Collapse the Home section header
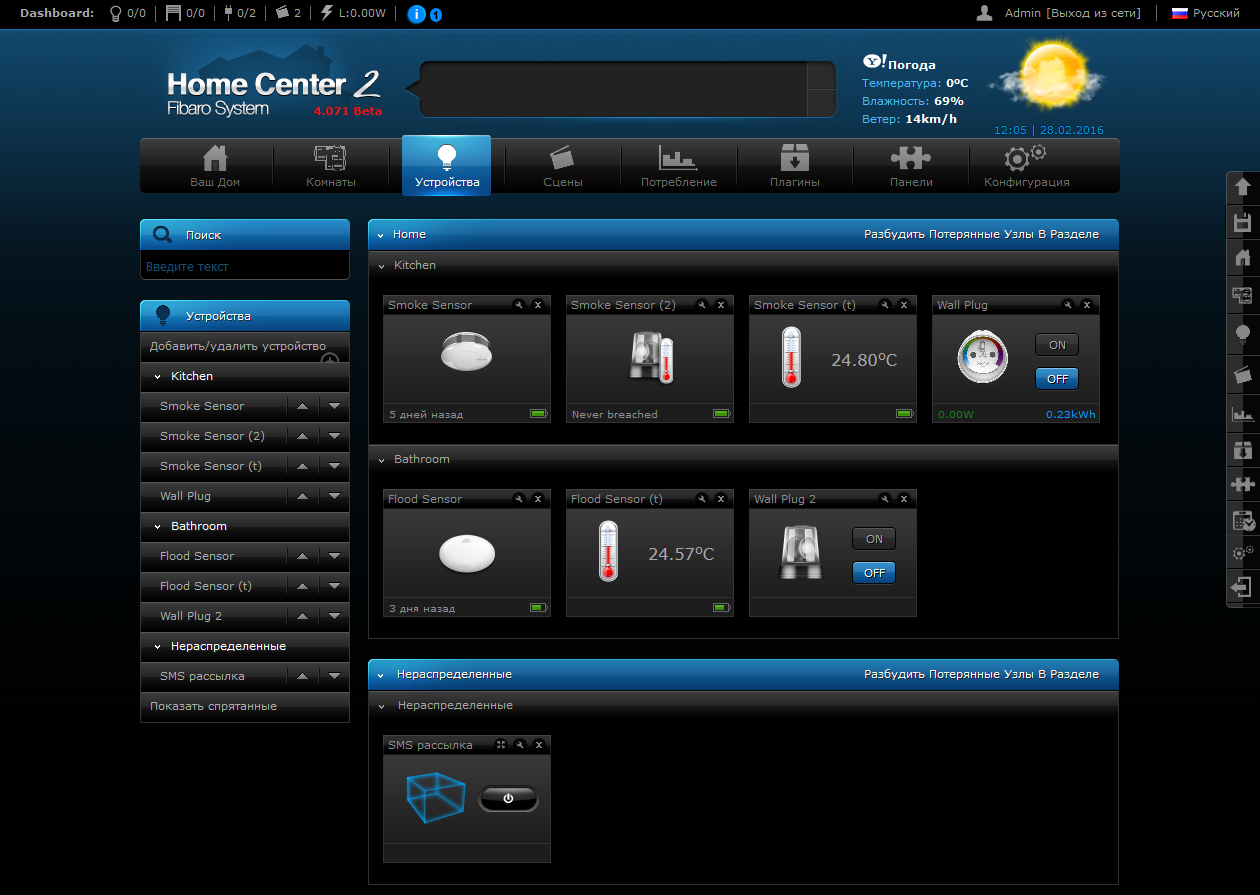Image resolution: width=1260 pixels, height=895 pixels. click(381, 235)
